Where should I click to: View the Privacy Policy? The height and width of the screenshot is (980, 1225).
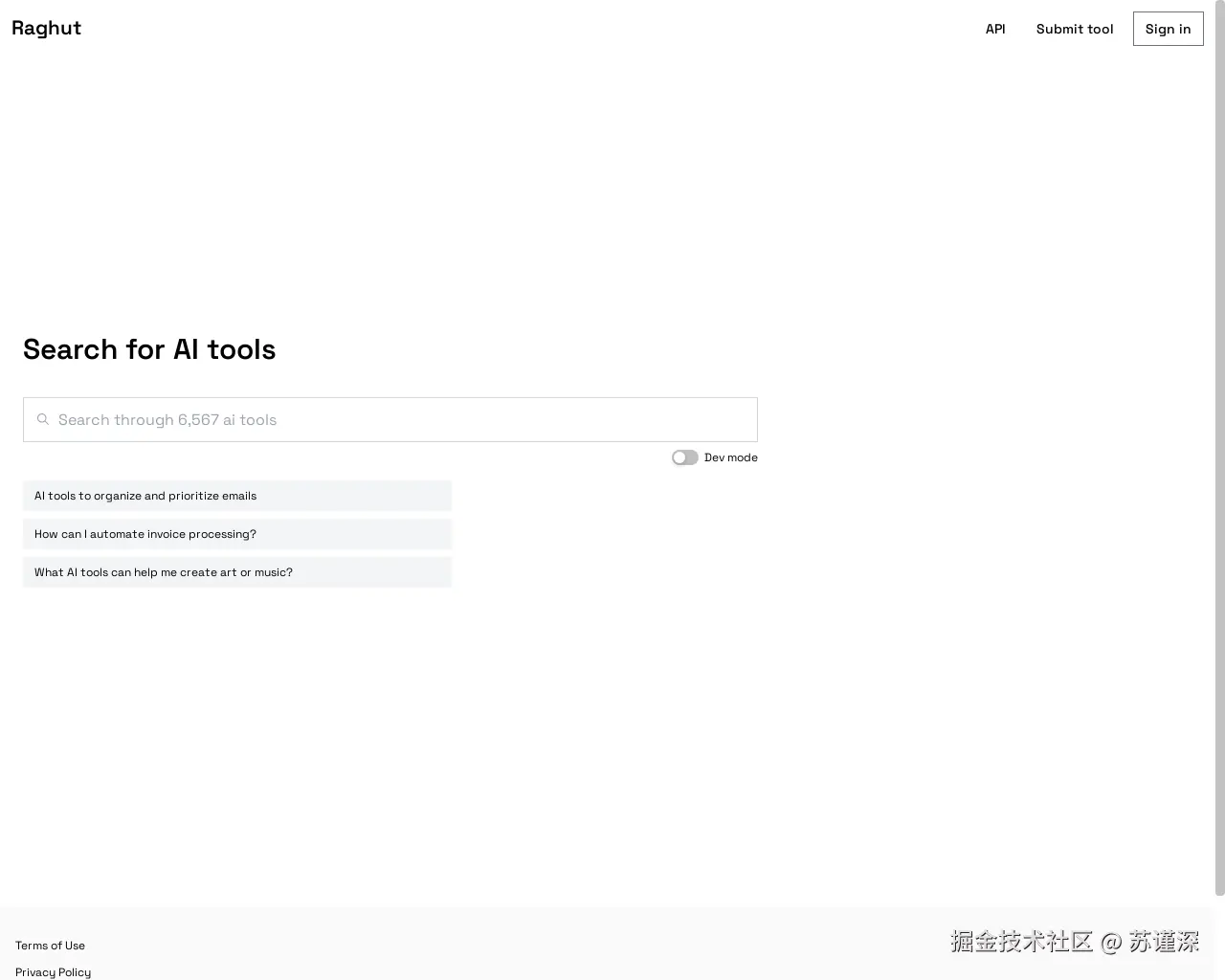53,972
